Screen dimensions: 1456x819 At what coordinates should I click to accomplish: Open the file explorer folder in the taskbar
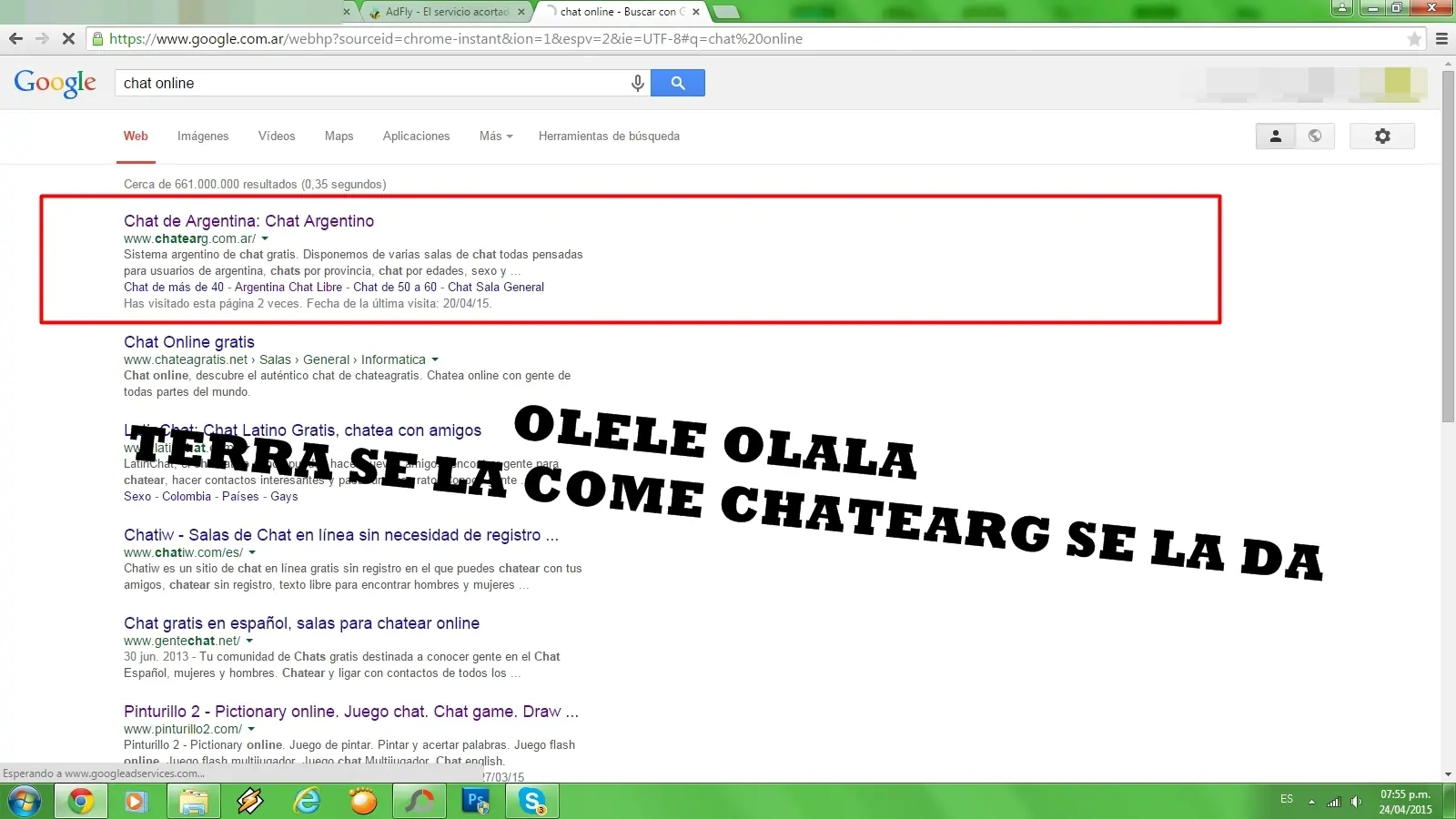[193, 802]
